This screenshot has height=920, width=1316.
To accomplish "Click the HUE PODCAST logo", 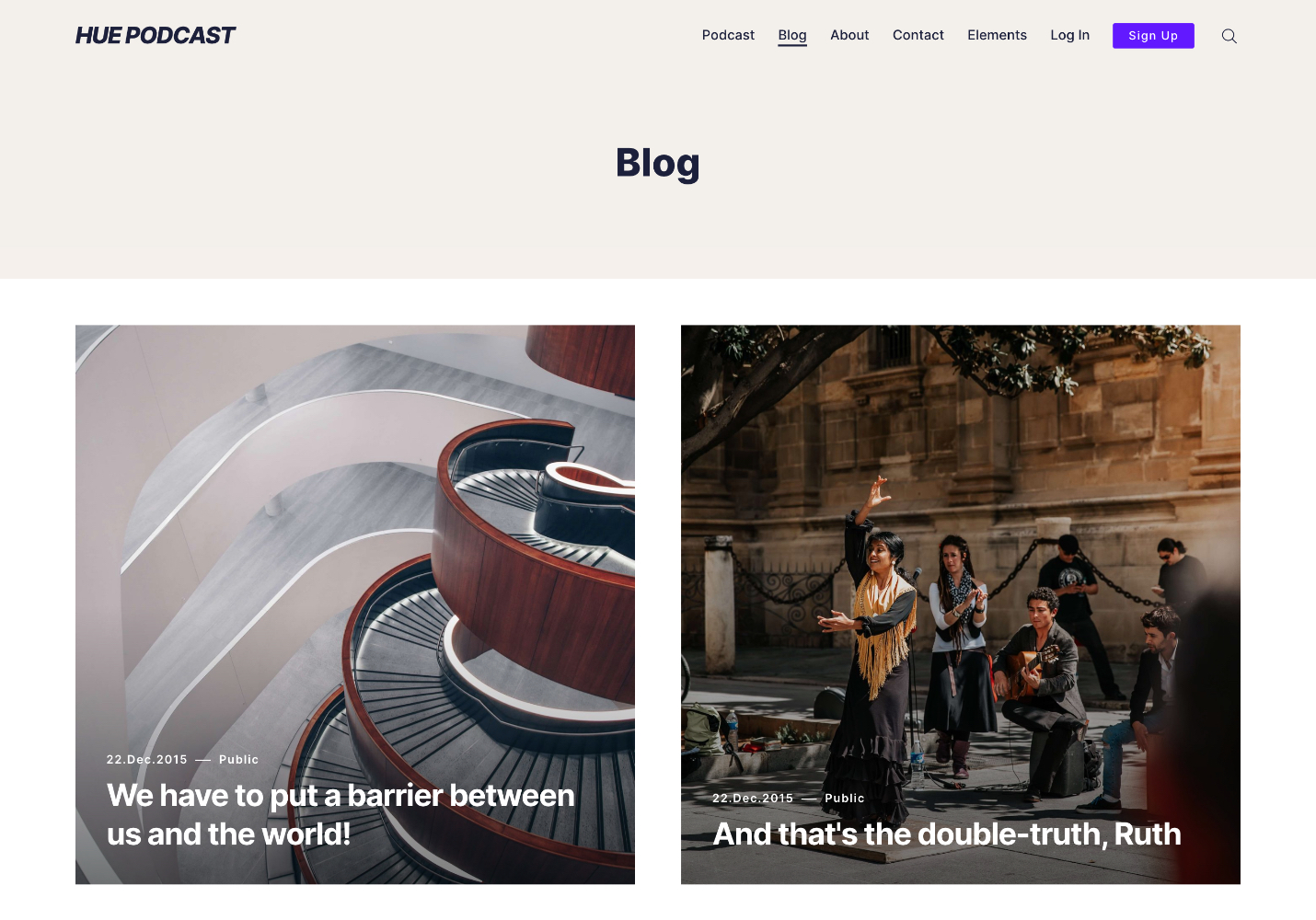I will 156,35.
